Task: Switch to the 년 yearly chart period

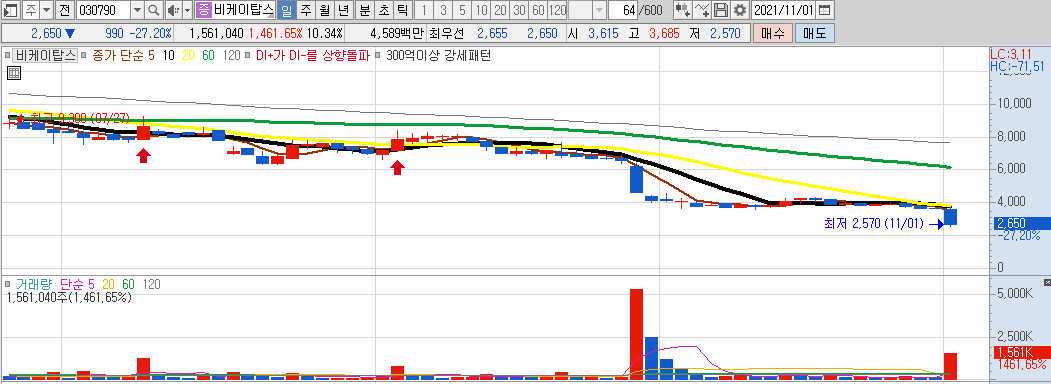Action: 343,10
